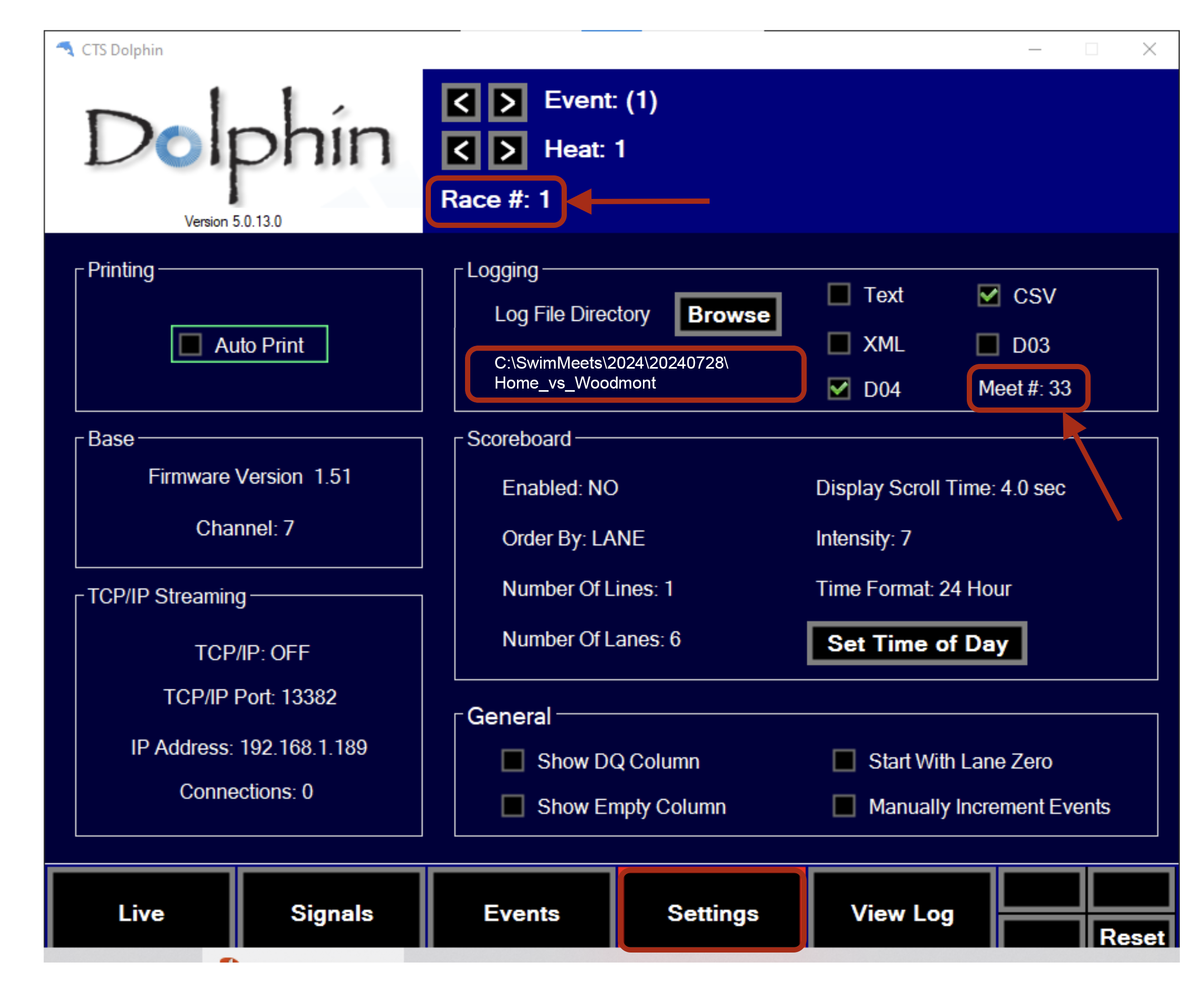
Task: Click Firmware Version 1.51 text
Action: [250, 477]
